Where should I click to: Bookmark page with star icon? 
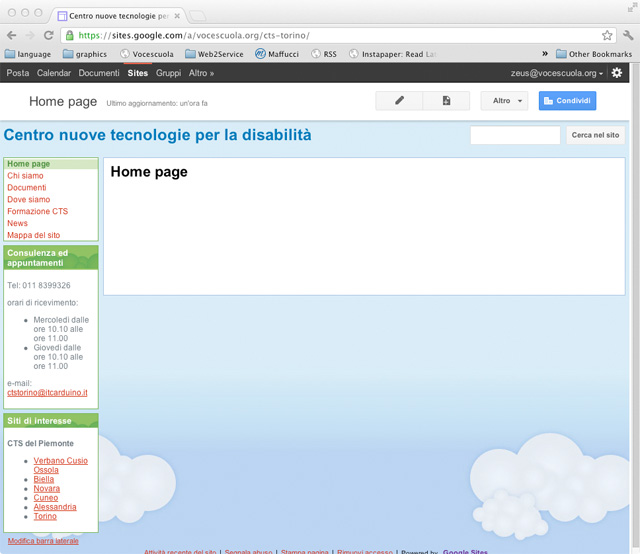coord(606,35)
